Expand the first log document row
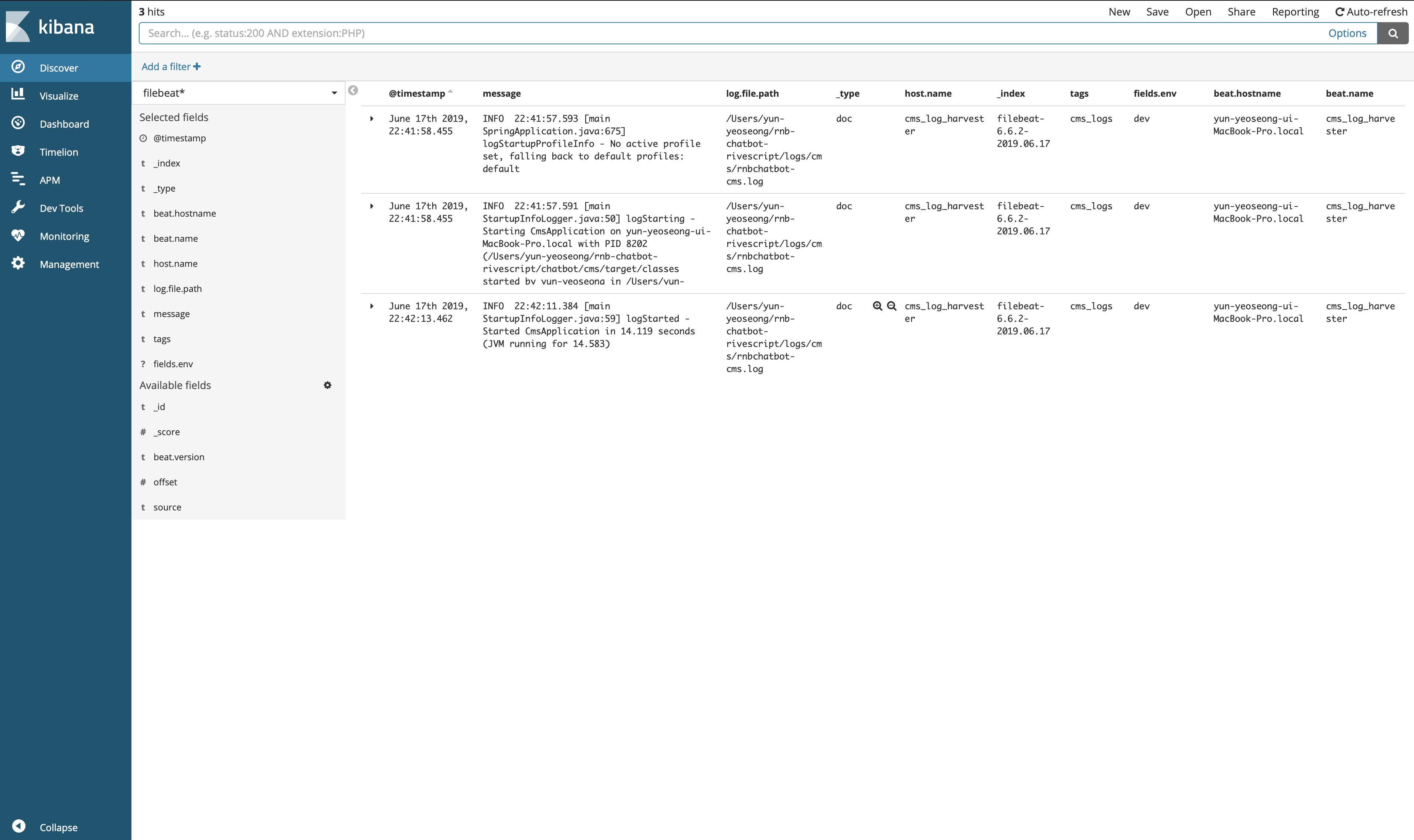 (371, 119)
